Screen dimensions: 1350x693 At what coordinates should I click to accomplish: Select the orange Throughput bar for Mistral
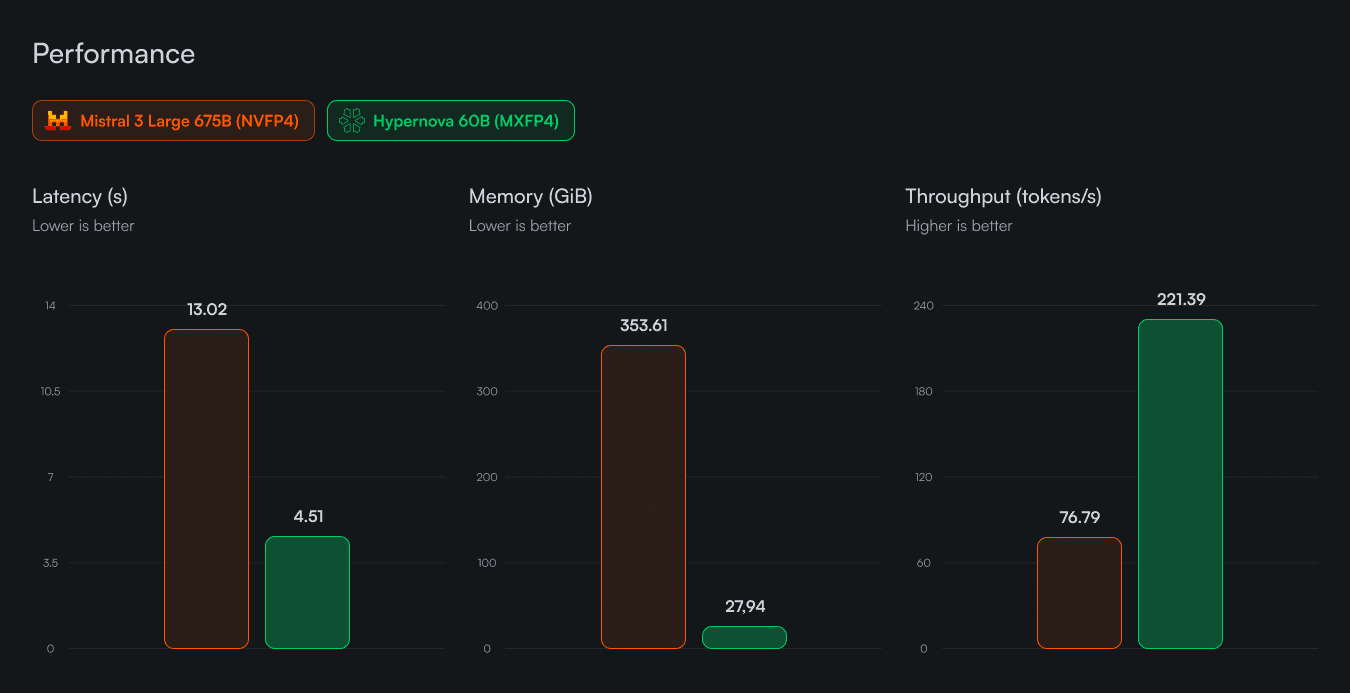click(x=1079, y=593)
